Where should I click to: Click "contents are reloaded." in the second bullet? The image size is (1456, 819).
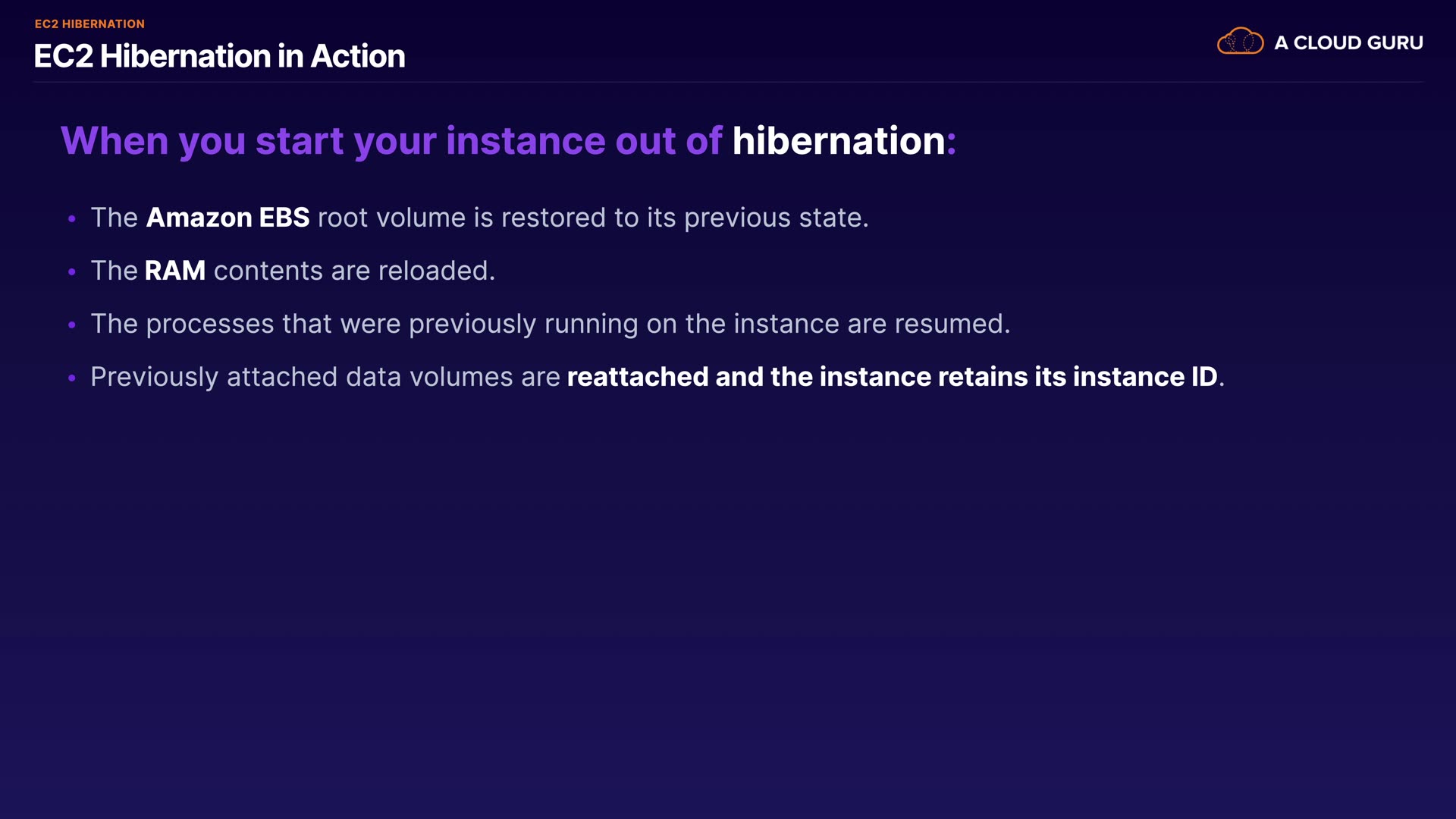(x=354, y=271)
